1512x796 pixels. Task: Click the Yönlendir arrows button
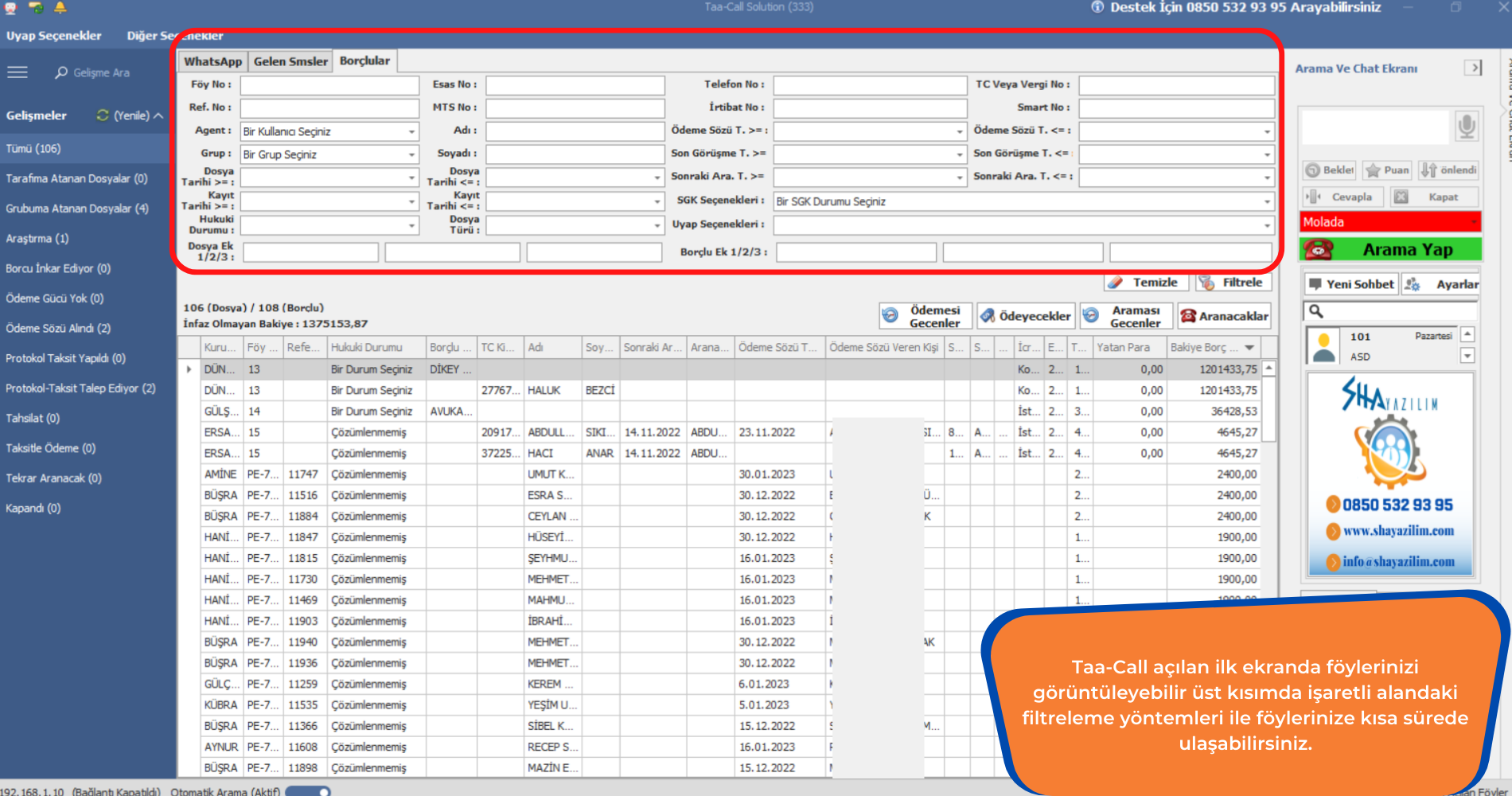pos(1448,170)
